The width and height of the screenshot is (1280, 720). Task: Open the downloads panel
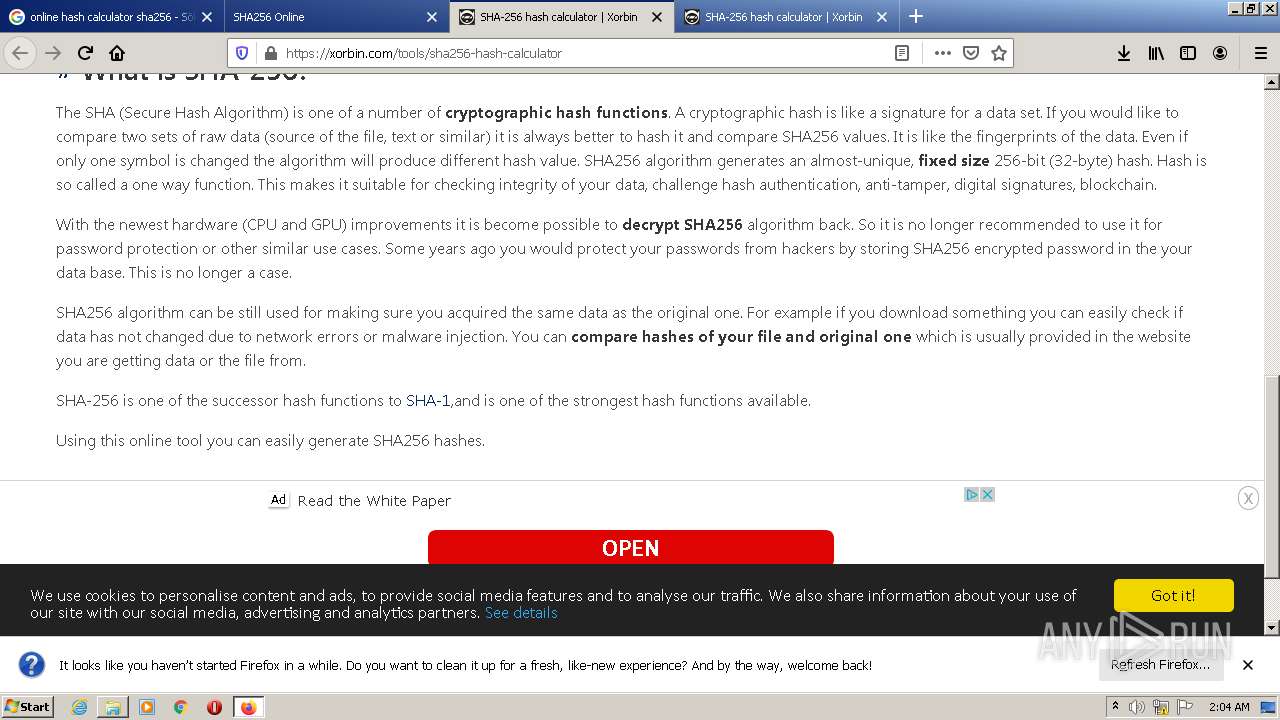pos(1124,53)
